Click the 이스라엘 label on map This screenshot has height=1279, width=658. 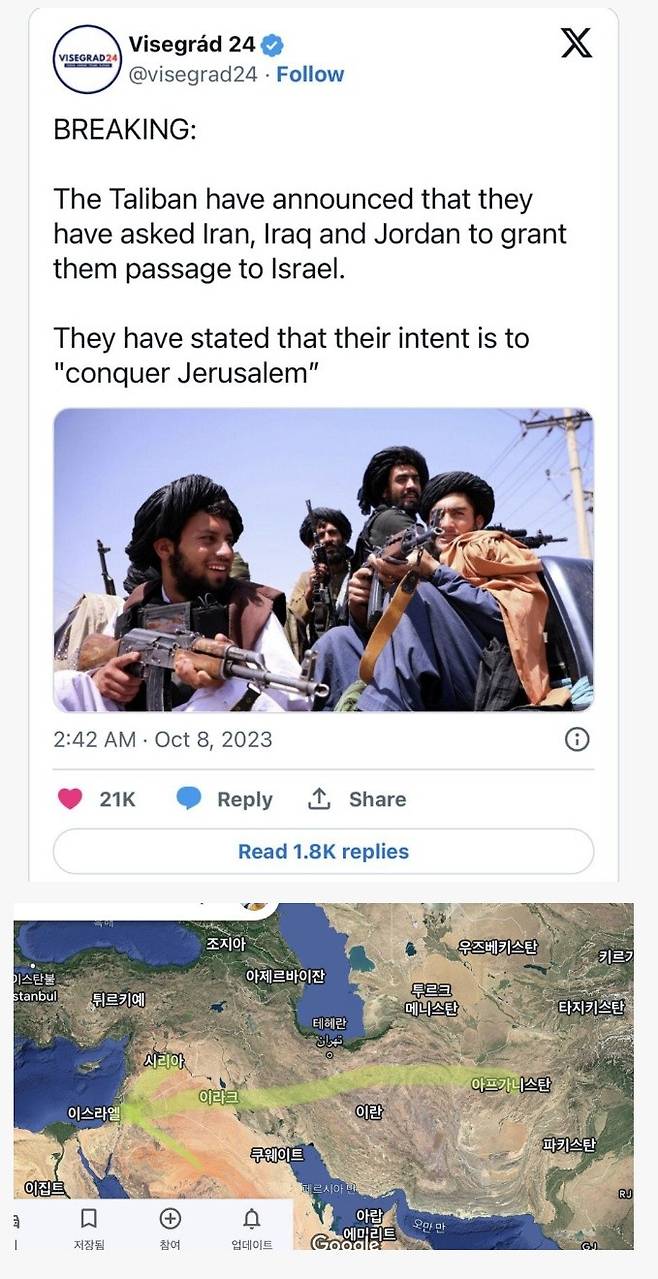pyautogui.click(x=94, y=1113)
